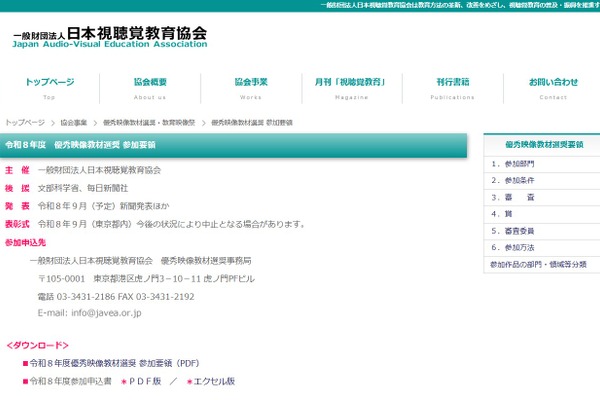This screenshot has width=600, height=400.
Task: Open 月刊「視聴覚教育」Magazine menu item
Action: click(352, 88)
